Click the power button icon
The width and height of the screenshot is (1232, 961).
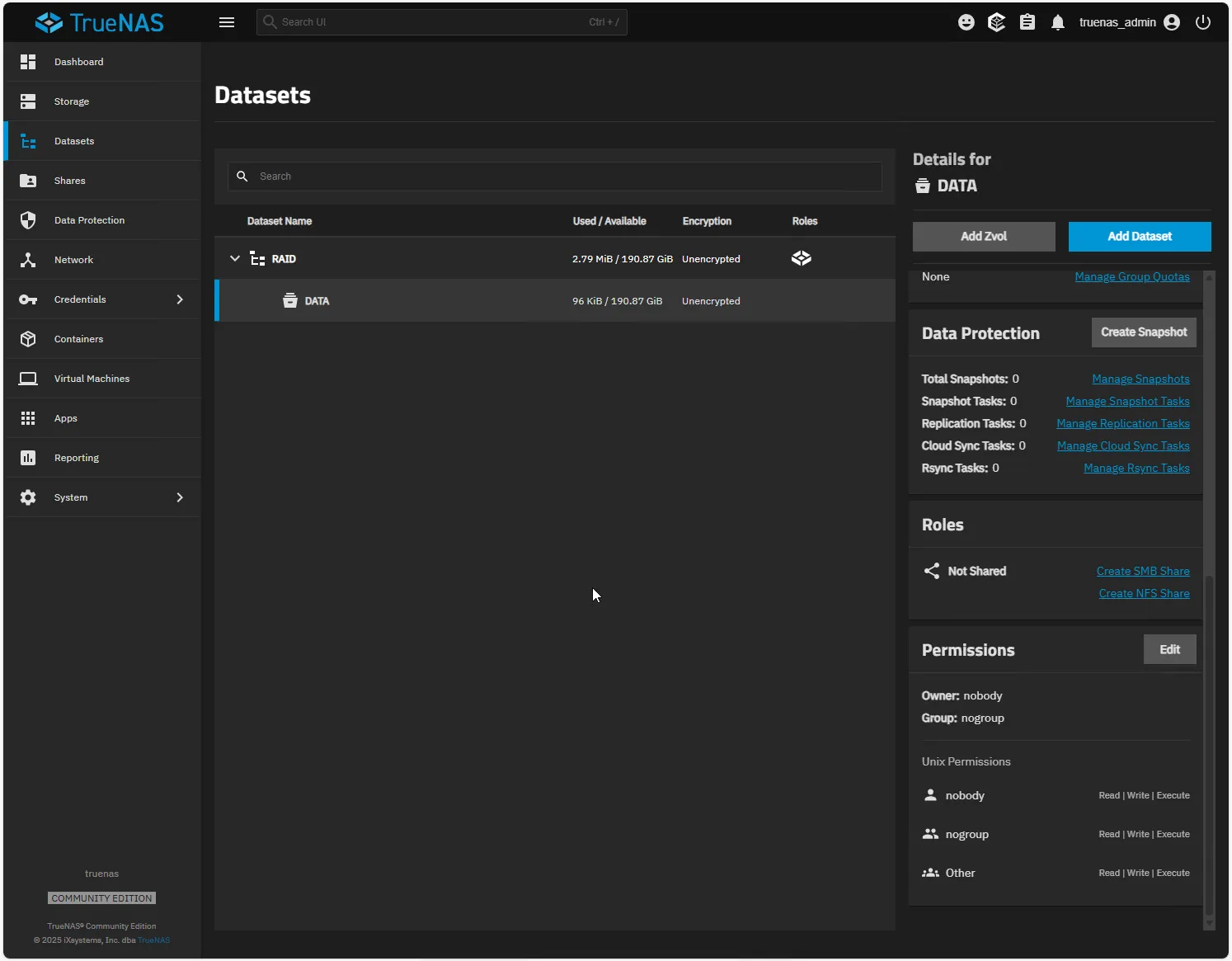(1202, 22)
